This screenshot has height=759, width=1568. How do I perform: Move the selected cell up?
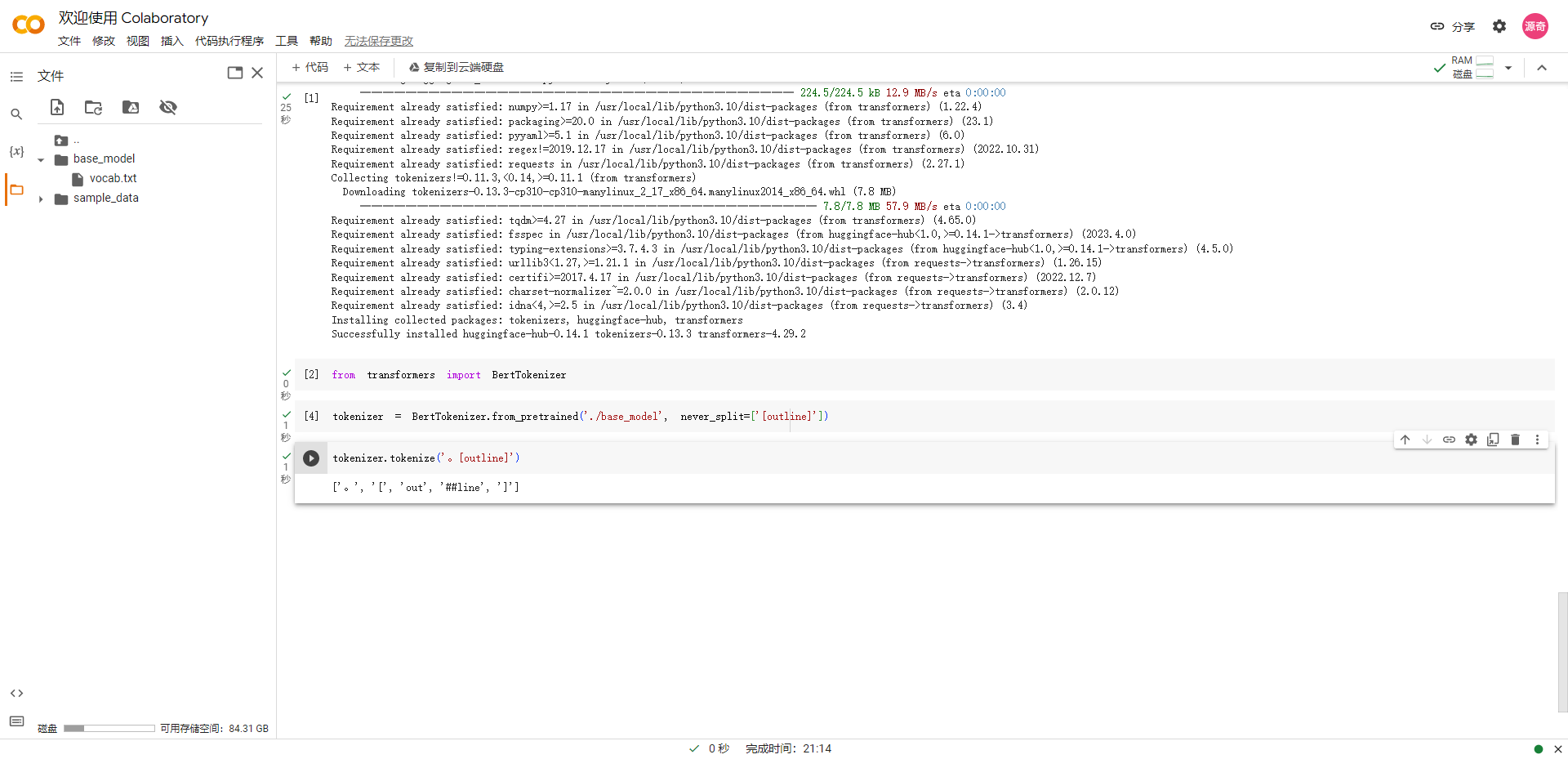[x=1405, y=440]
